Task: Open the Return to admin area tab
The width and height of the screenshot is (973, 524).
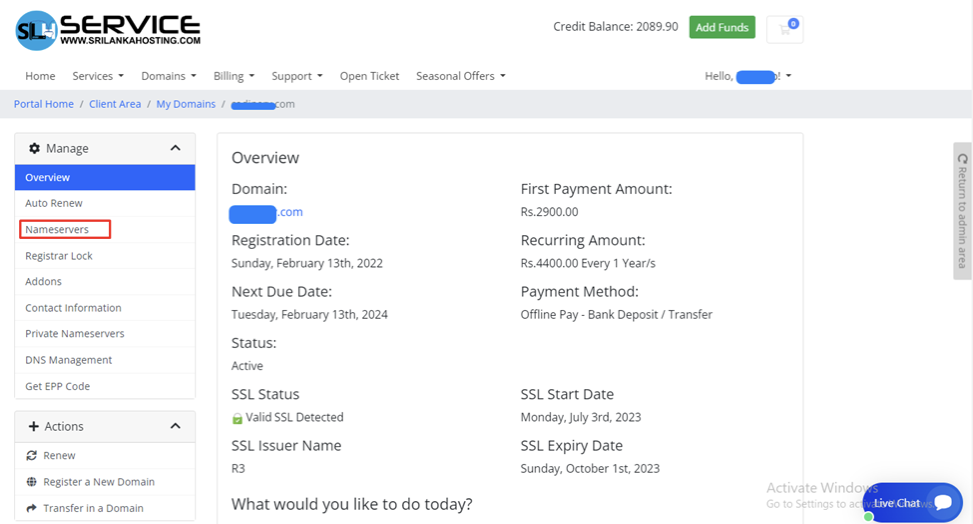Action: tap(962, 211)
